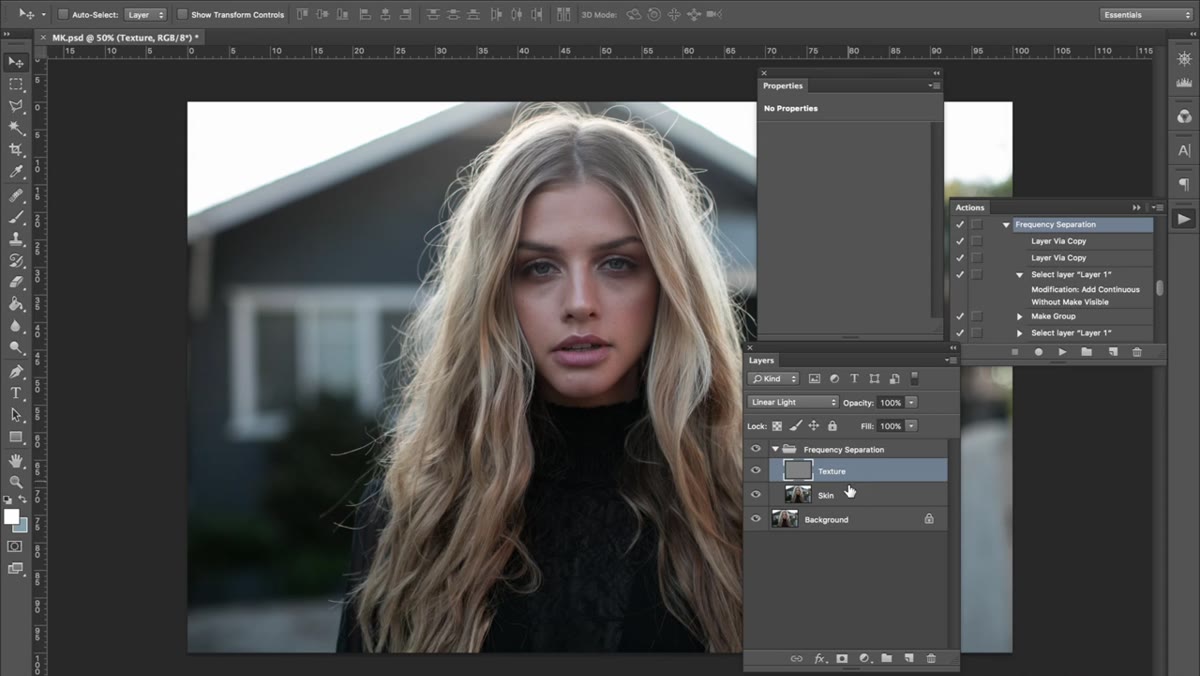Expand the Make Group action step
Screen dimensions: 1200x676
pyautogui.click(x=1020, y=316)
